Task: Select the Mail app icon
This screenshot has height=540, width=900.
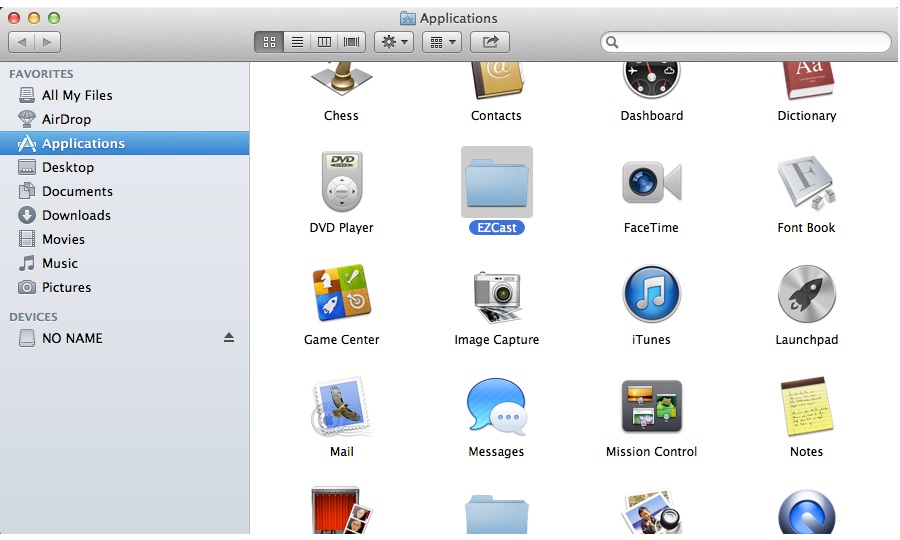Action: [x=342, y=406]
